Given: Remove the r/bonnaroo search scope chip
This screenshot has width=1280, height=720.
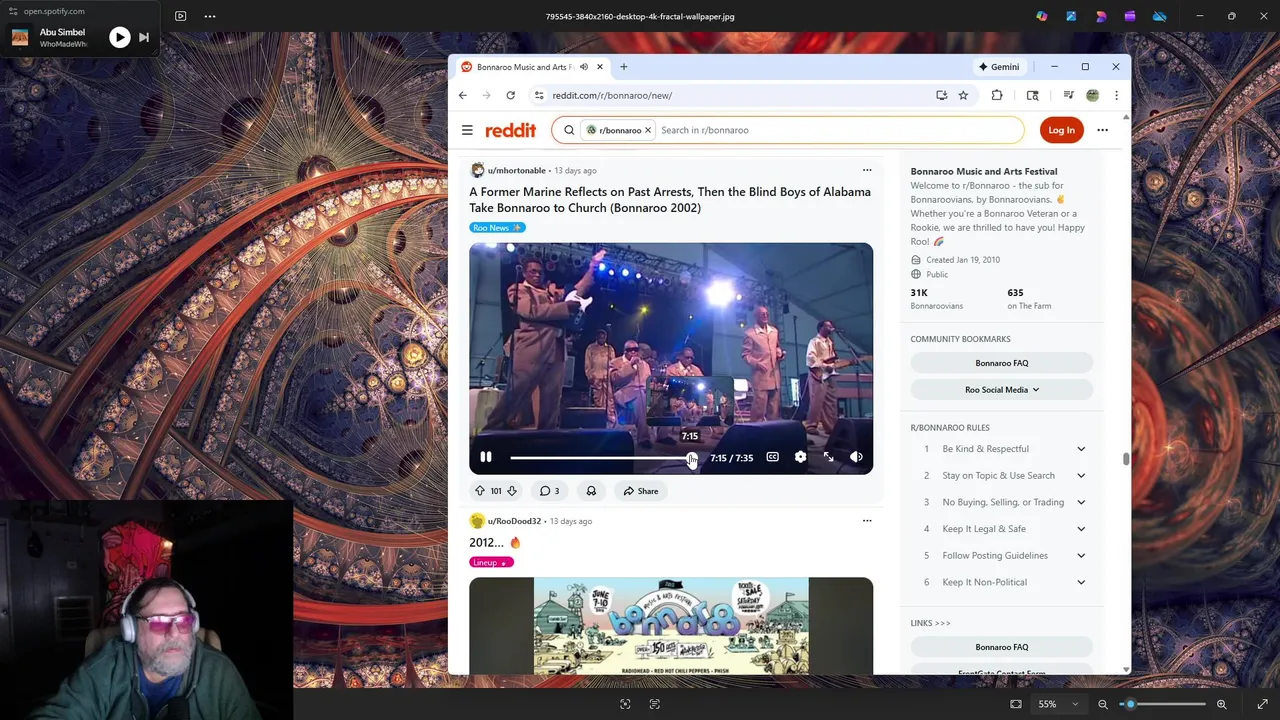Looking at the screenshot, I should (x=648, y=130).
